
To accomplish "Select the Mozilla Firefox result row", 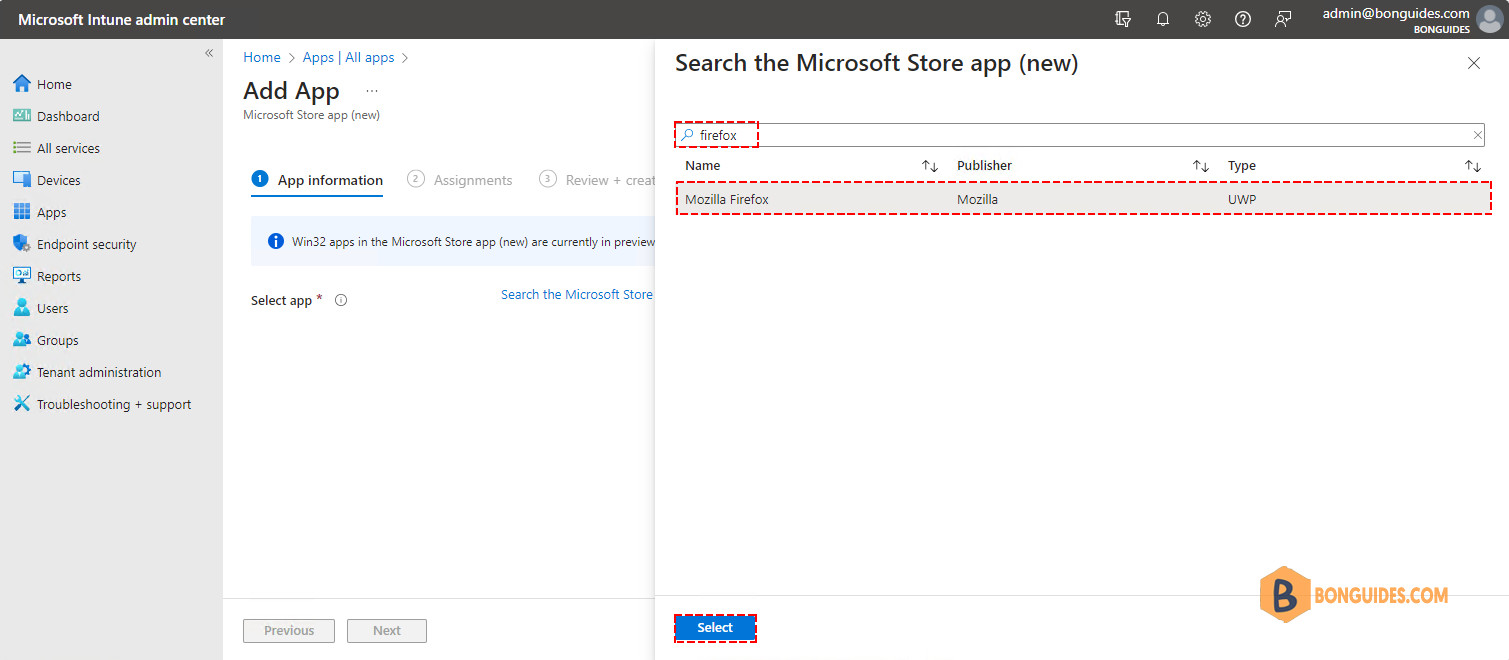I will 1083,199.
